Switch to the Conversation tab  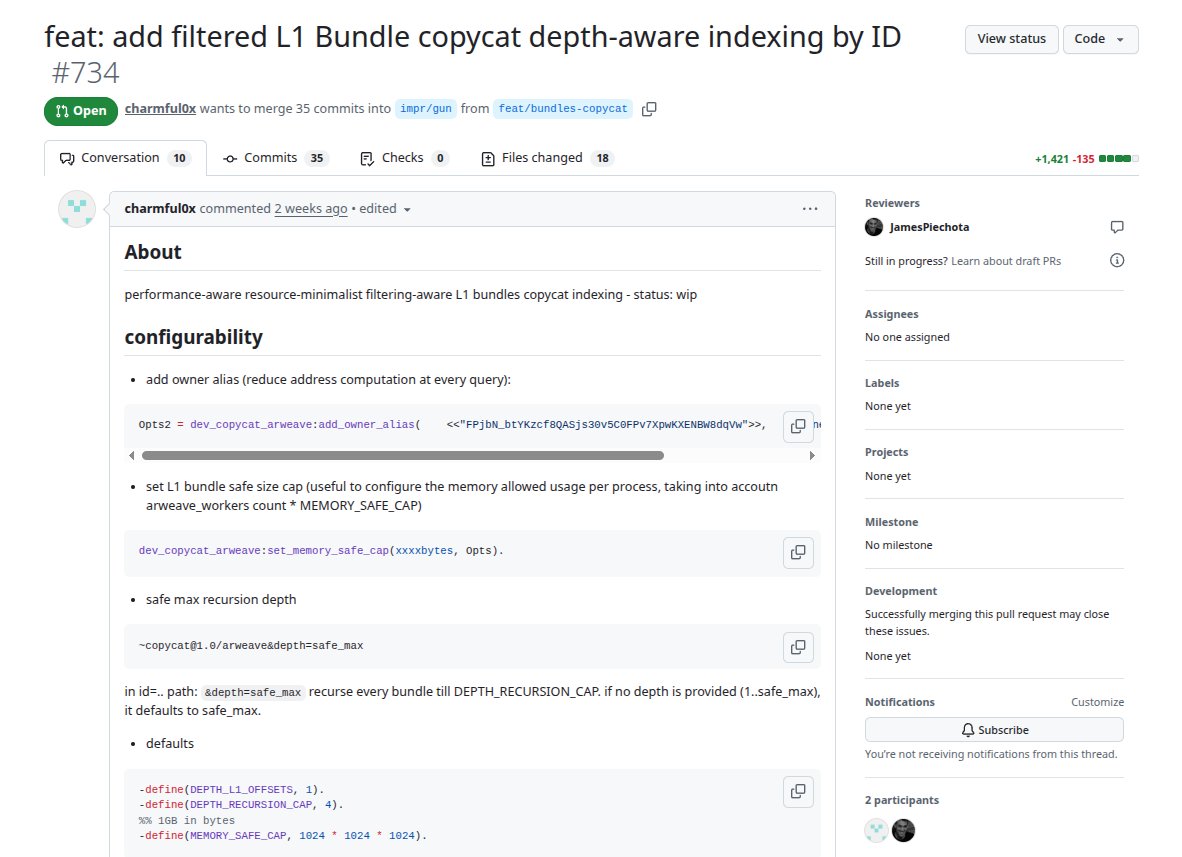coord(125,158)
